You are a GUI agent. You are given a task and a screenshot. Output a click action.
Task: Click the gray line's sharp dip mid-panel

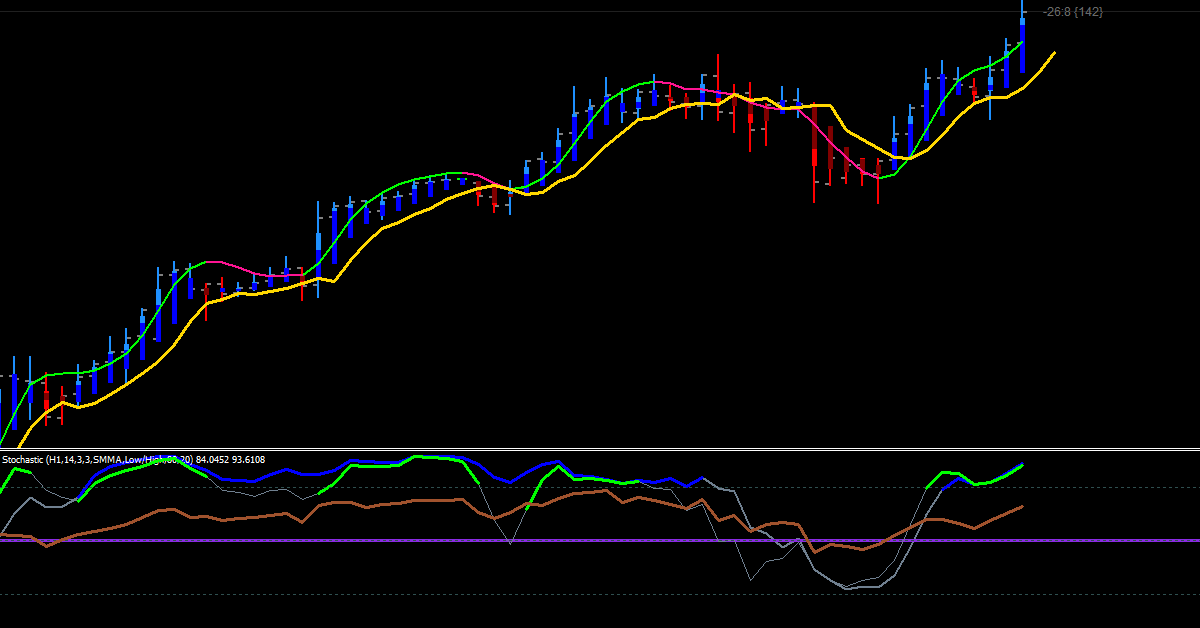click(x=511, y=544)
